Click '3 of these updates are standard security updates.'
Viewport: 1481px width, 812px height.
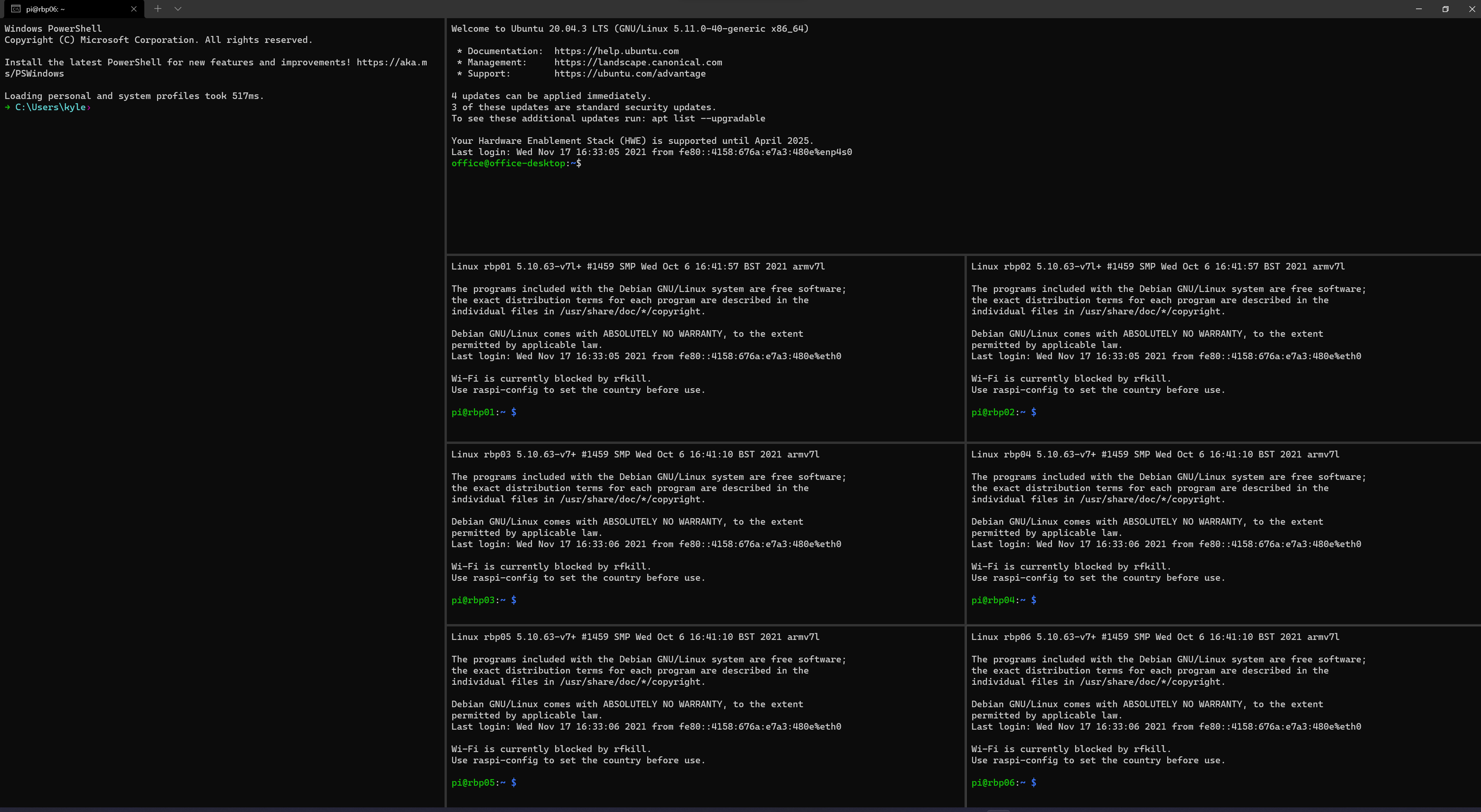tap(583, 107)
